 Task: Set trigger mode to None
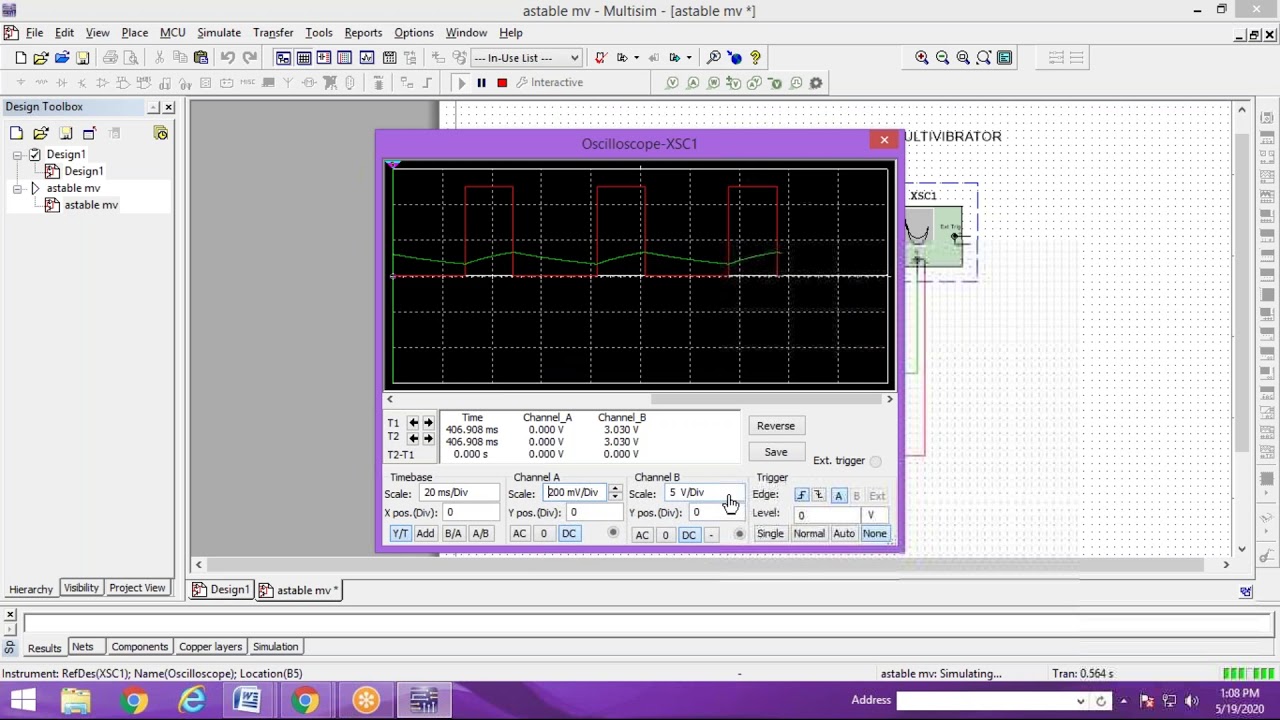(x=874, y=534)
